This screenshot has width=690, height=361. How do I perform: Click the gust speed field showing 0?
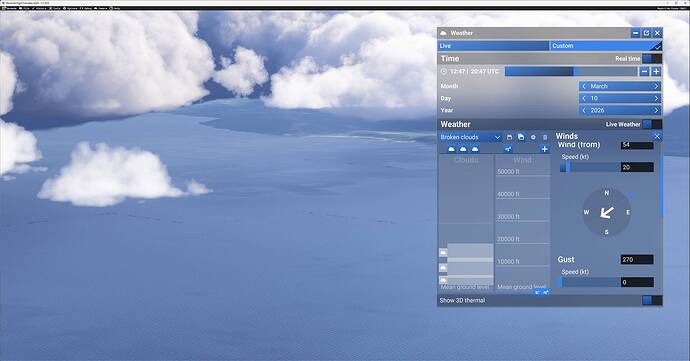click(637, 282)
